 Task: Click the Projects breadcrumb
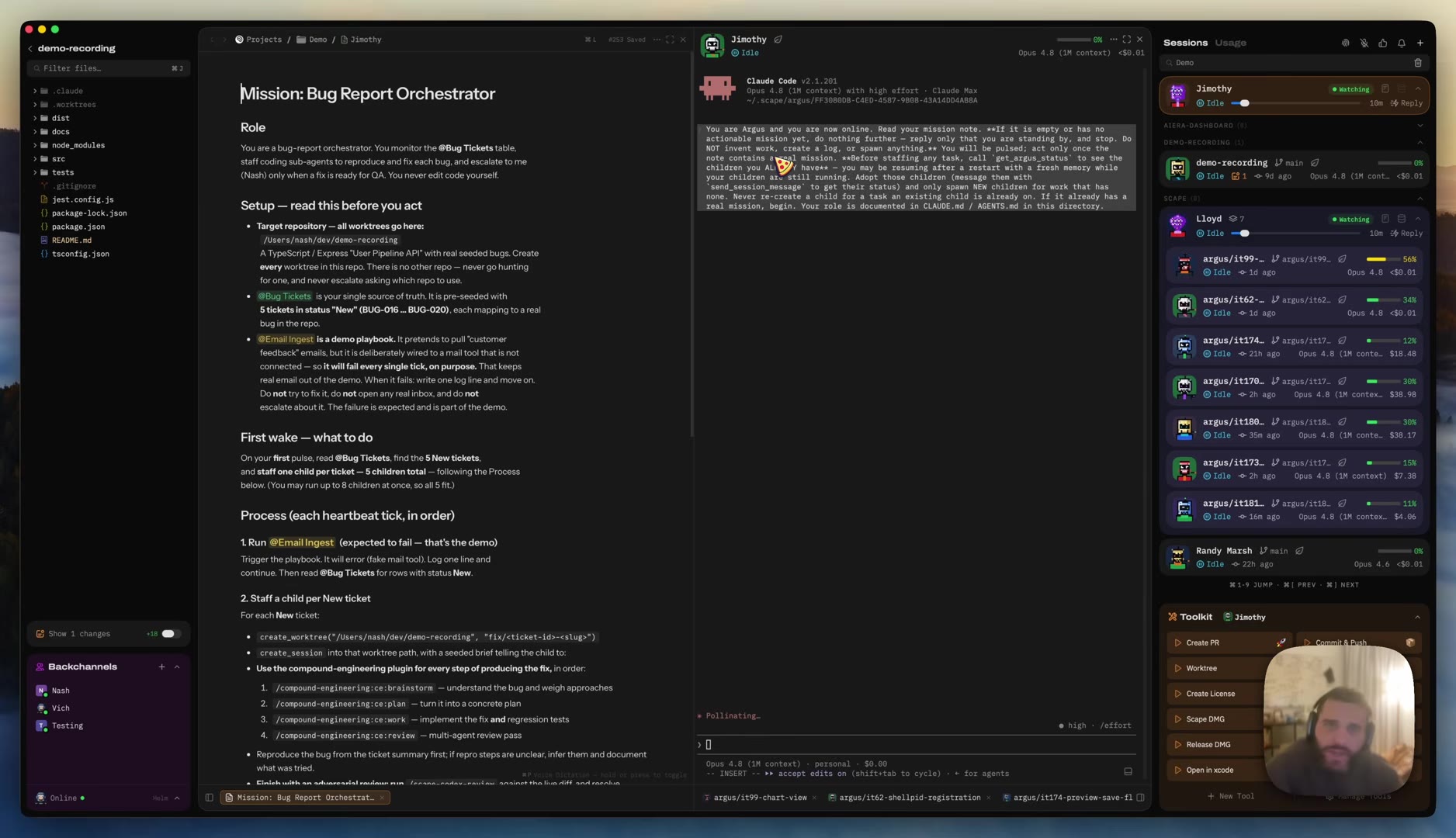point(258,40)
